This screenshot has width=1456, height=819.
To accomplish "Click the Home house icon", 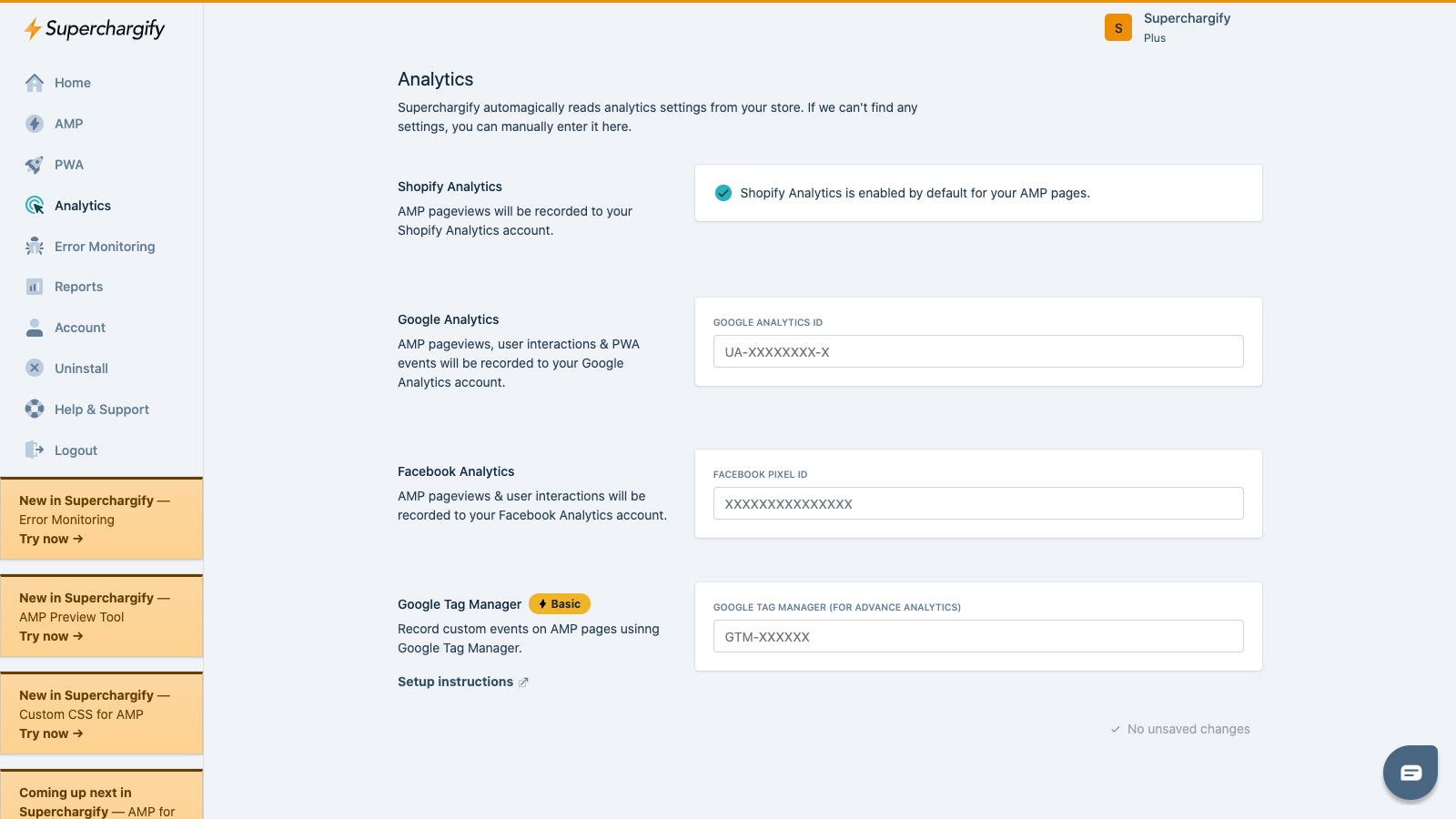I will click(x=35, y=83).
